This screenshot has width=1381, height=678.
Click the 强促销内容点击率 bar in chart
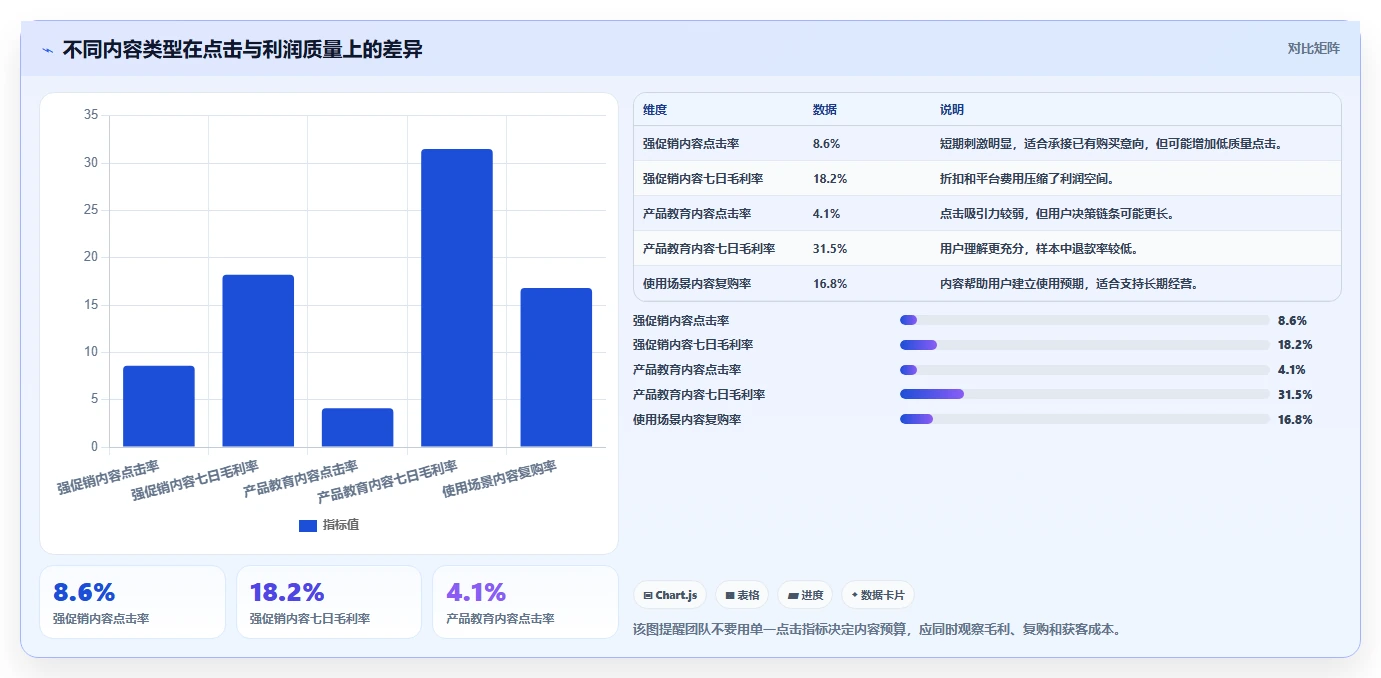159,406
